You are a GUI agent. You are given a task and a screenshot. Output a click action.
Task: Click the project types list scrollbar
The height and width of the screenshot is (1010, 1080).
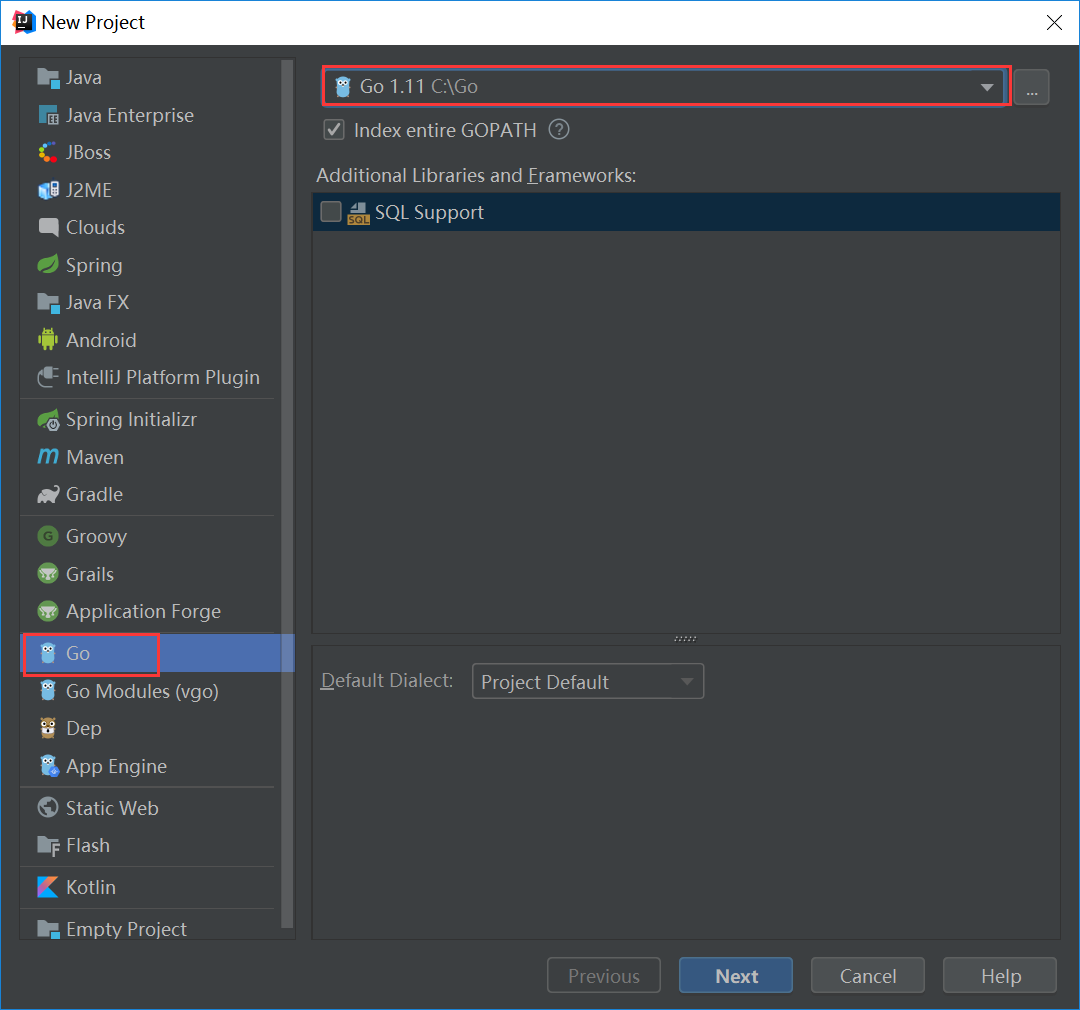tap(288, 493)
